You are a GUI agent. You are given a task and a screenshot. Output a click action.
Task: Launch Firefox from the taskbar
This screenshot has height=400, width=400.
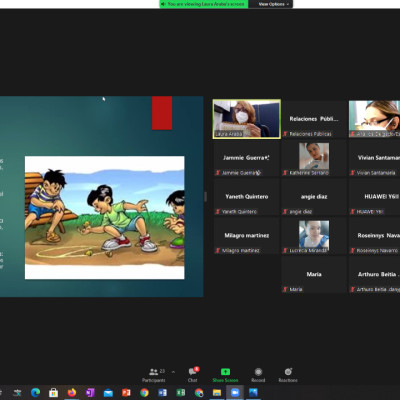[72, 392]
